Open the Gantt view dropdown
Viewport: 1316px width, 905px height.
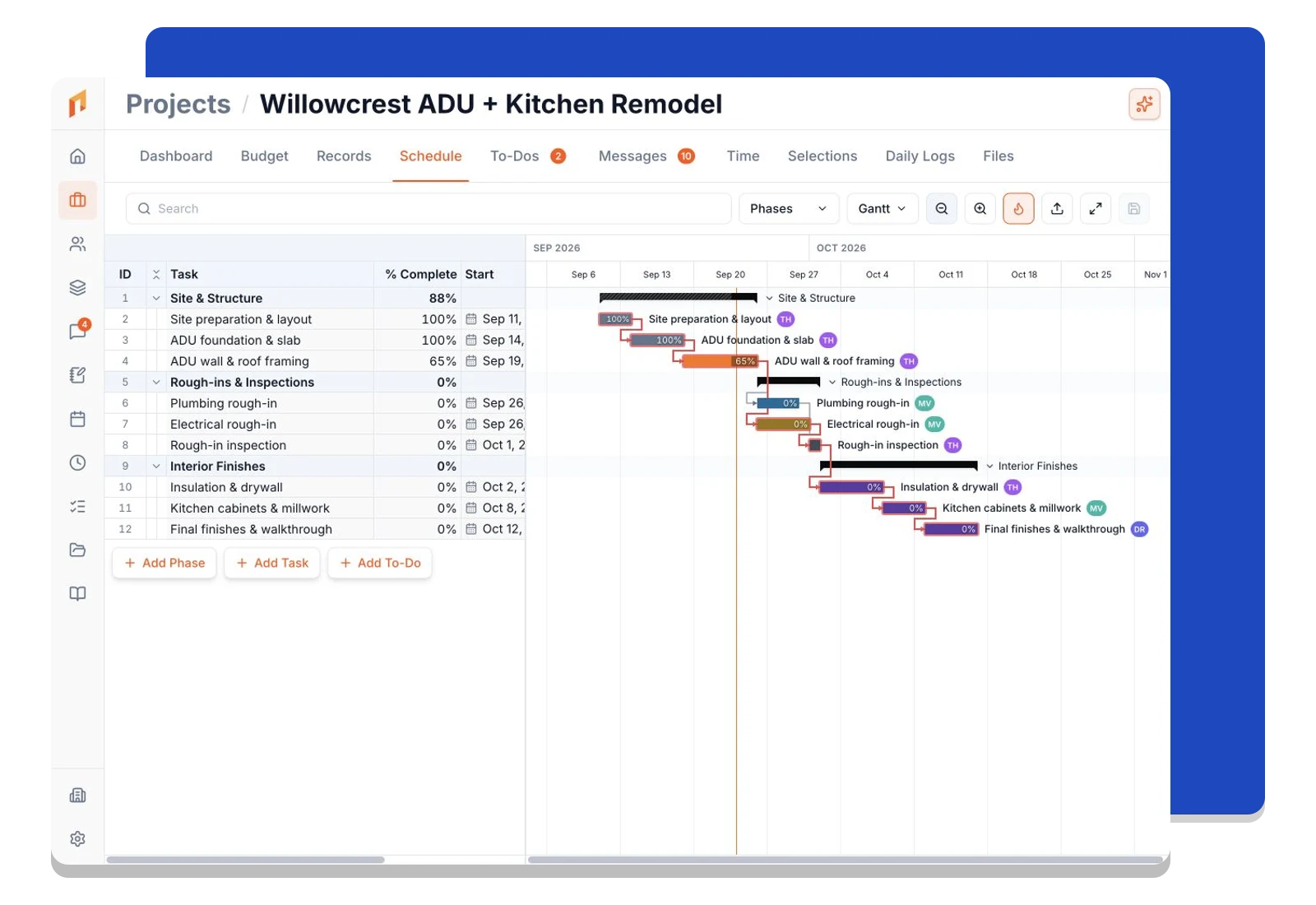882,209
